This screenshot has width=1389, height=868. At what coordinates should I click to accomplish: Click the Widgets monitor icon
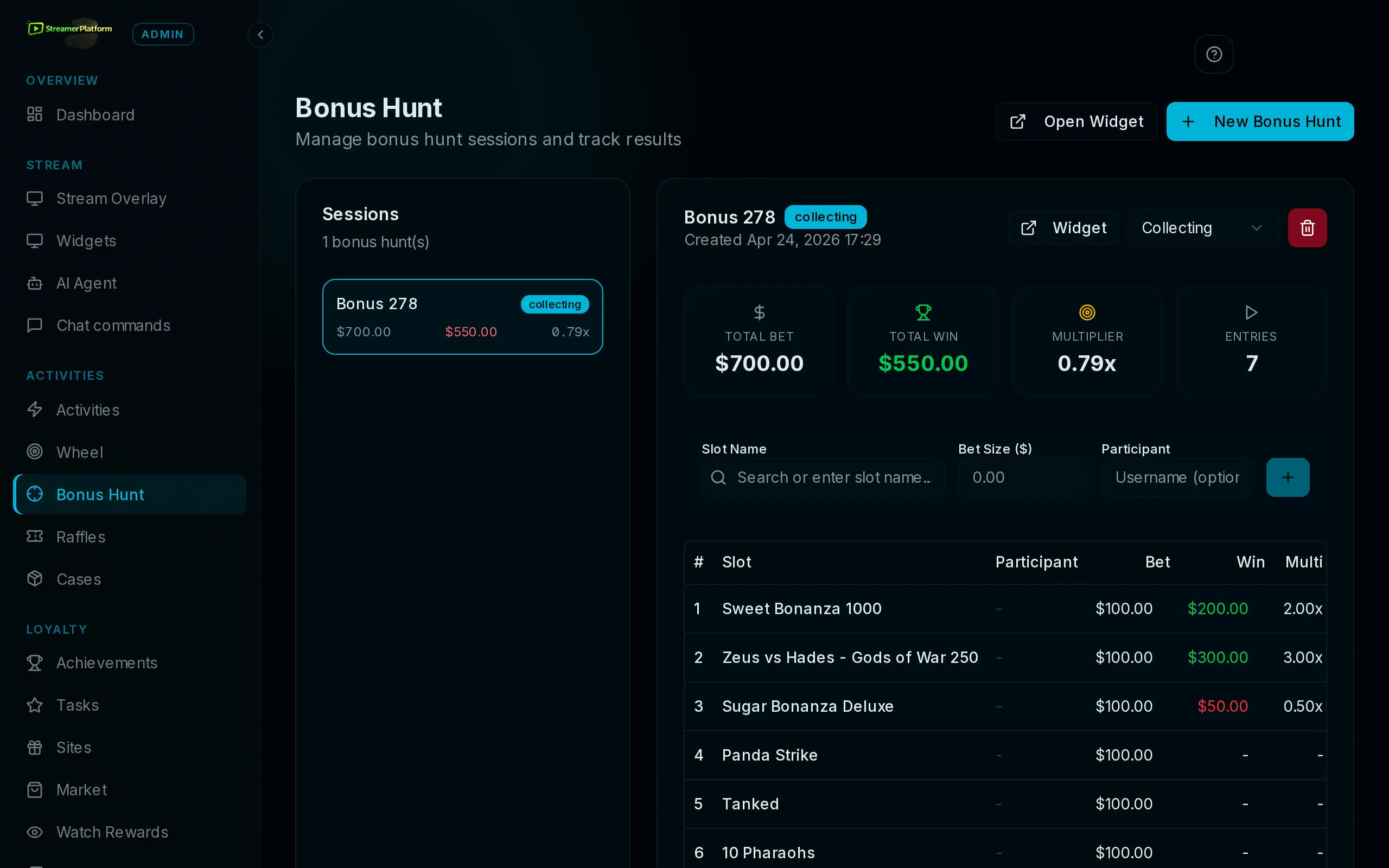35,240
